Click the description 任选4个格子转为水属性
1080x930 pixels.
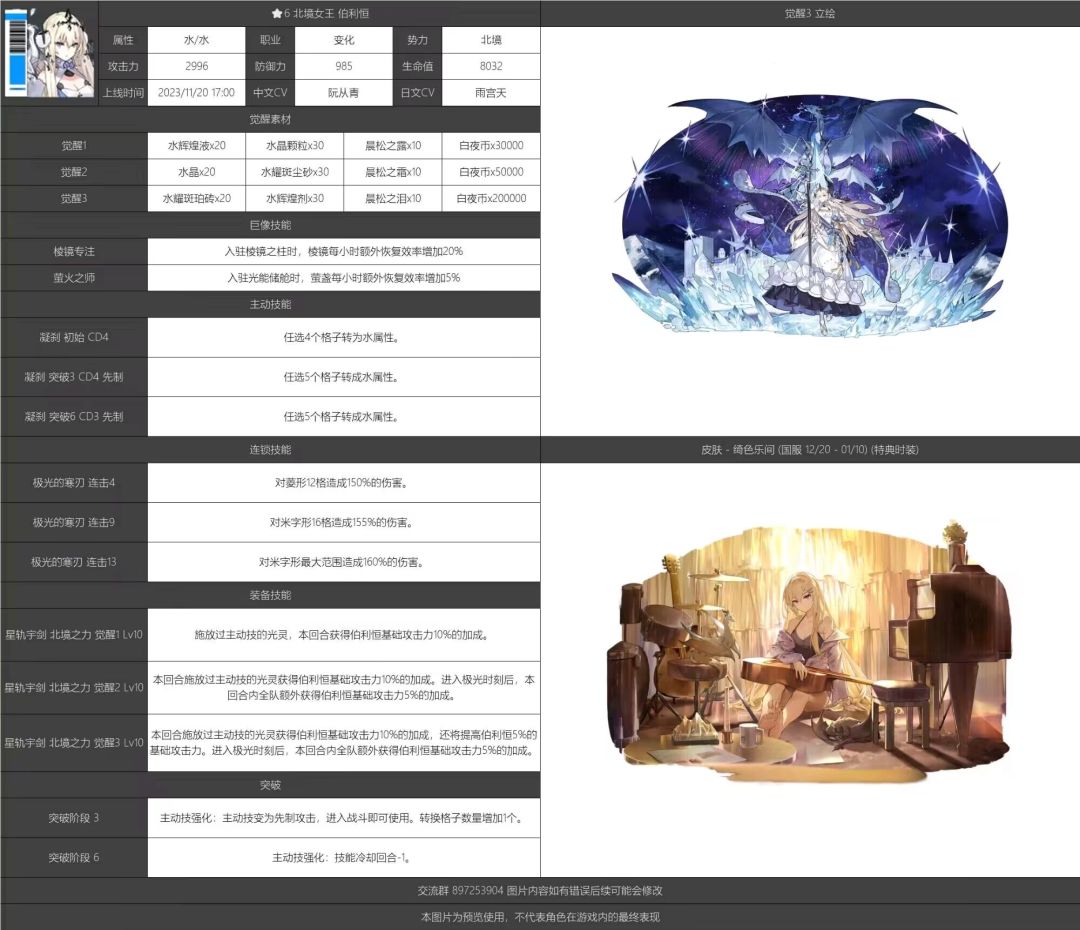click(x=342, y=337)
